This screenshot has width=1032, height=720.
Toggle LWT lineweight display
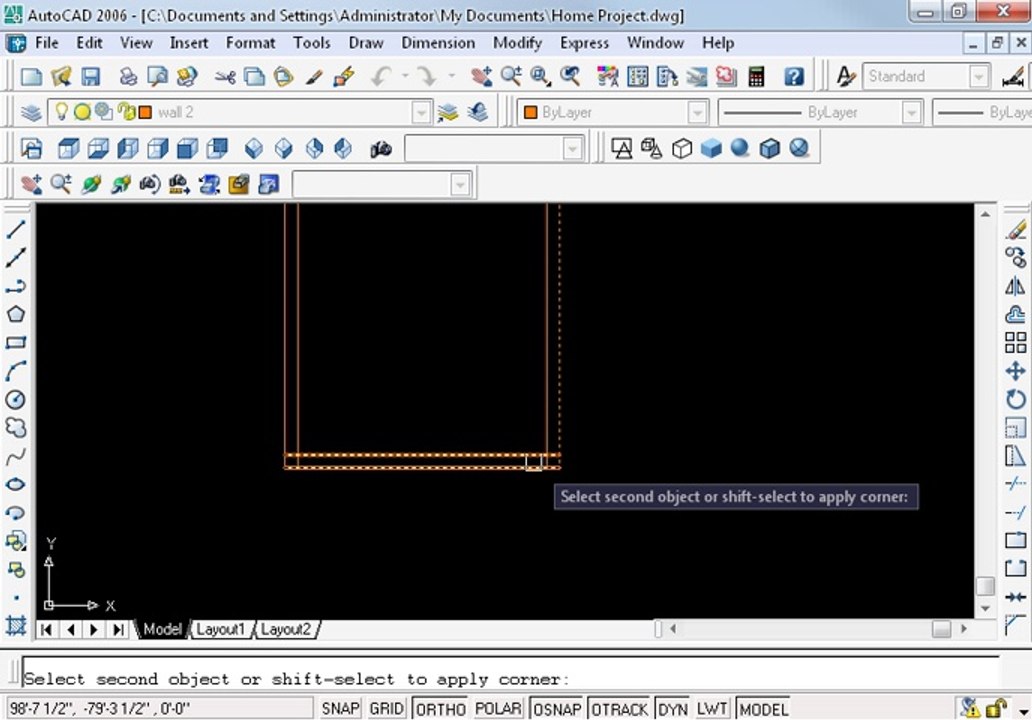point(711,709)
